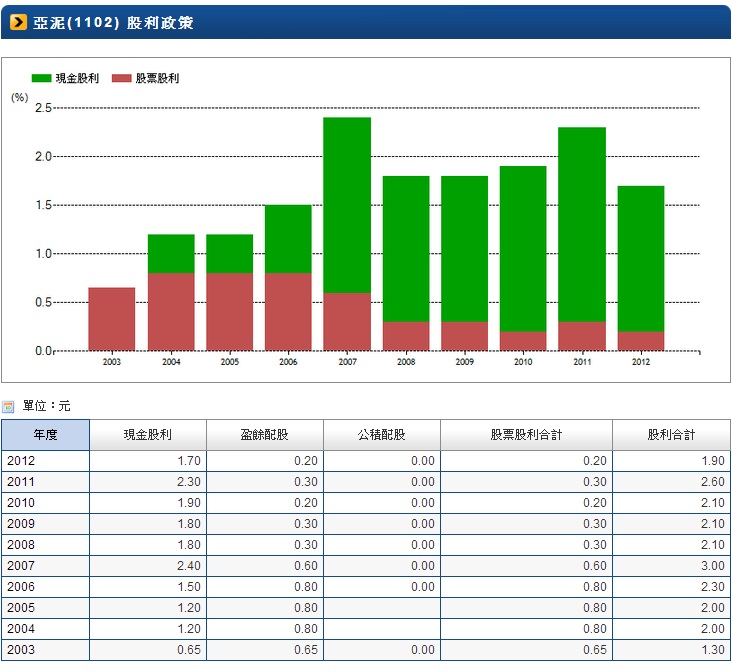Click the 1.30 total dividend value for 2003

pos(713,650)
